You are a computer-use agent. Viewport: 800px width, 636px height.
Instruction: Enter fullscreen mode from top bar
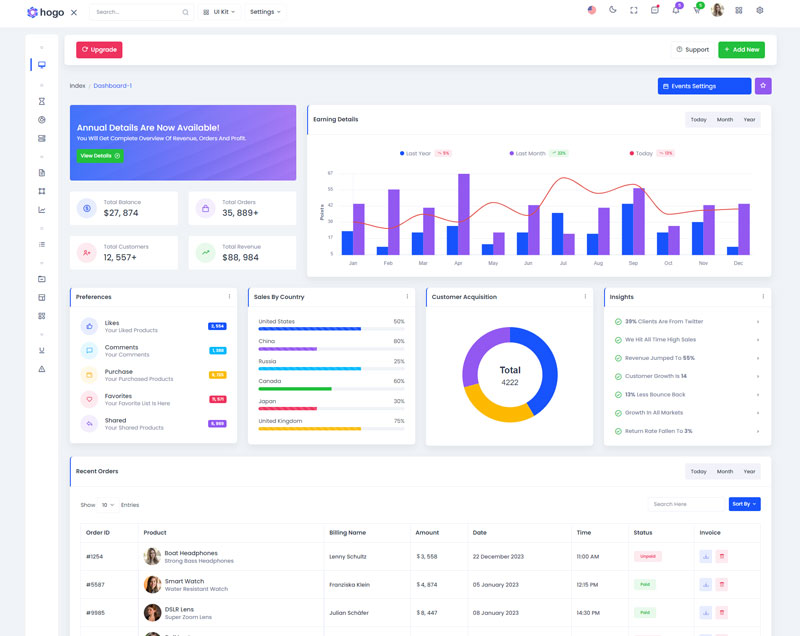(634, 10)
